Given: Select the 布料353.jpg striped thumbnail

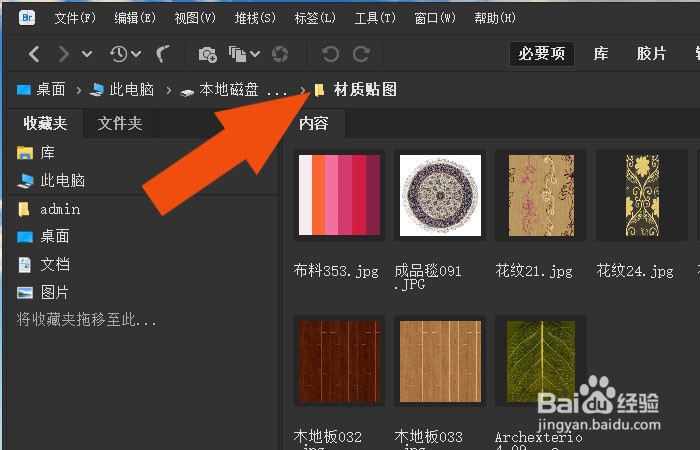Looking at the screenshot, I should pos(339,195).
